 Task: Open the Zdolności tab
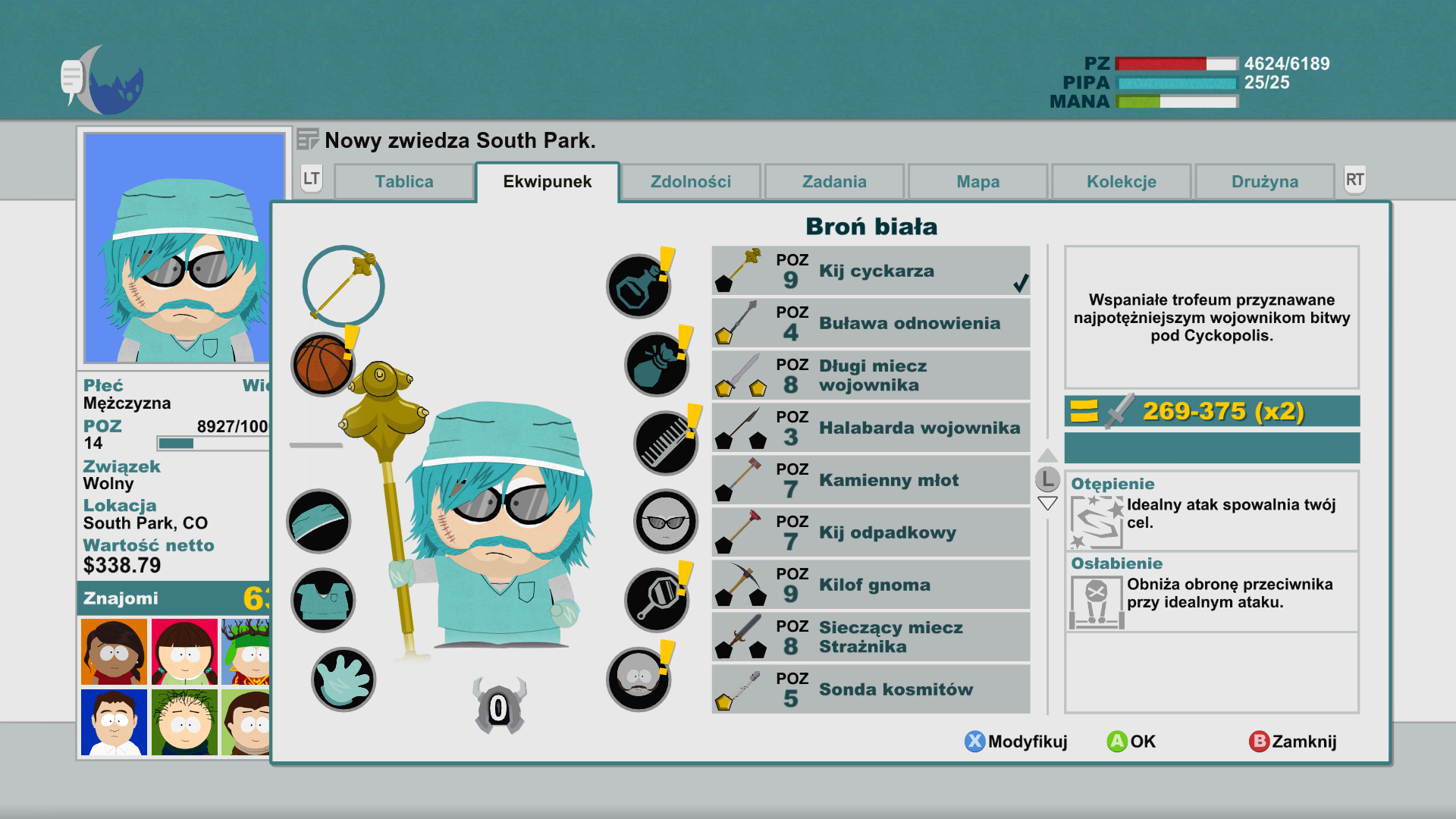[x=691, y=182]
